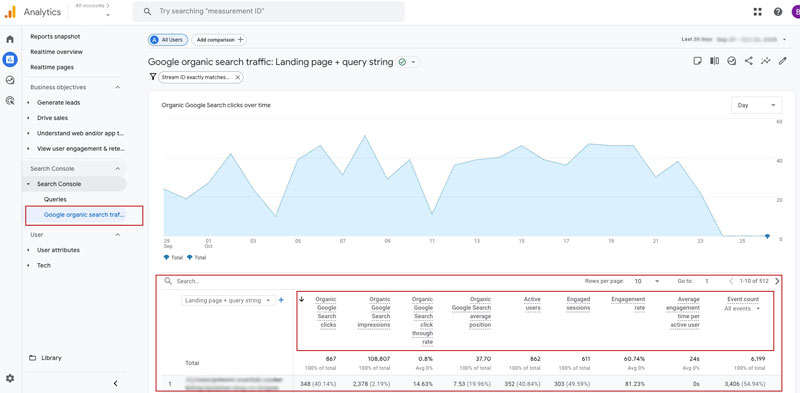Expand Generate leads topic
This screenshot has width=800, height=393.
pos(28,103)
